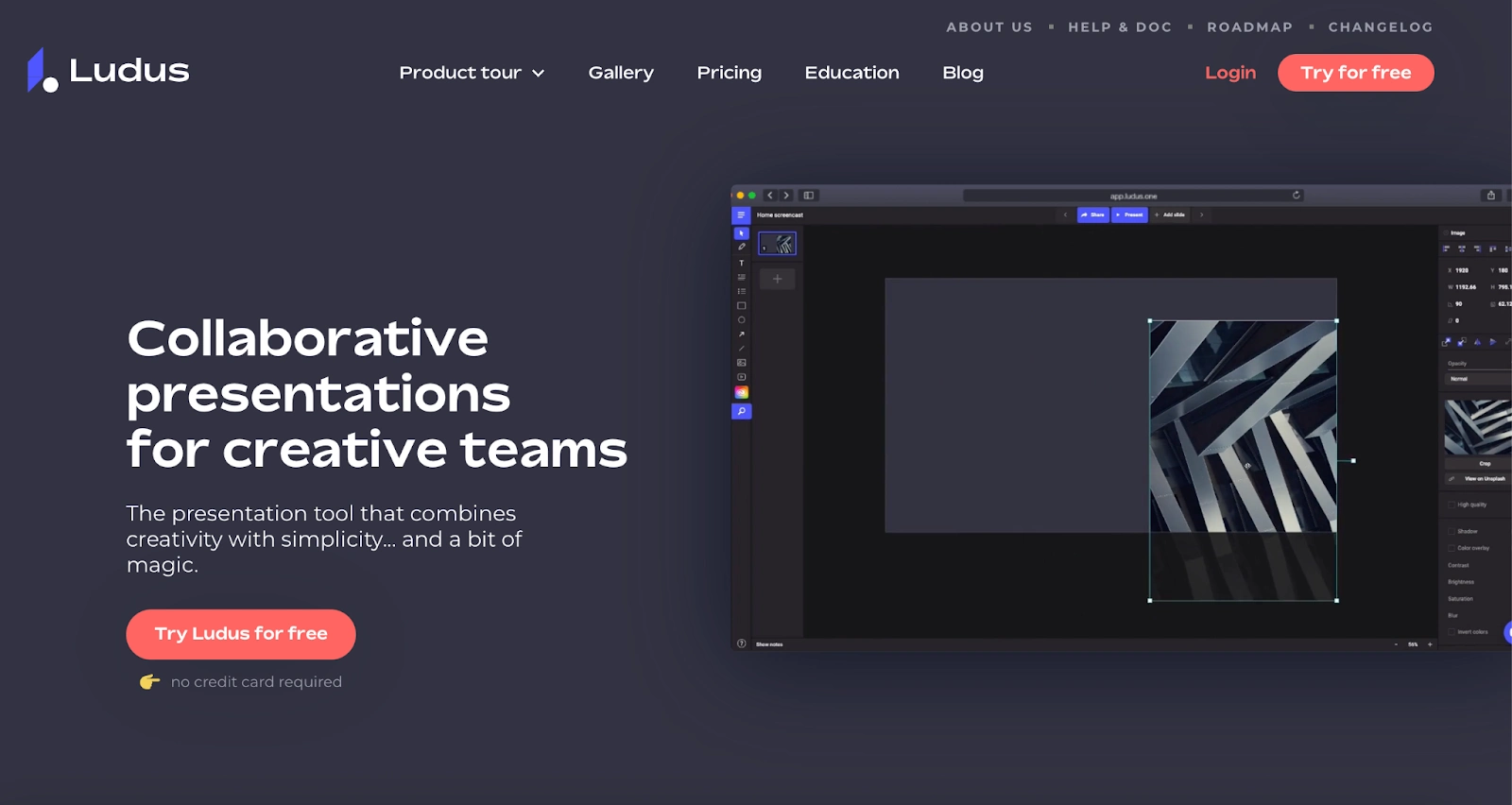Screen dimensions: 1512x805
Task: Open the search tool at toolbar bottom
Action: pos(741,411)
